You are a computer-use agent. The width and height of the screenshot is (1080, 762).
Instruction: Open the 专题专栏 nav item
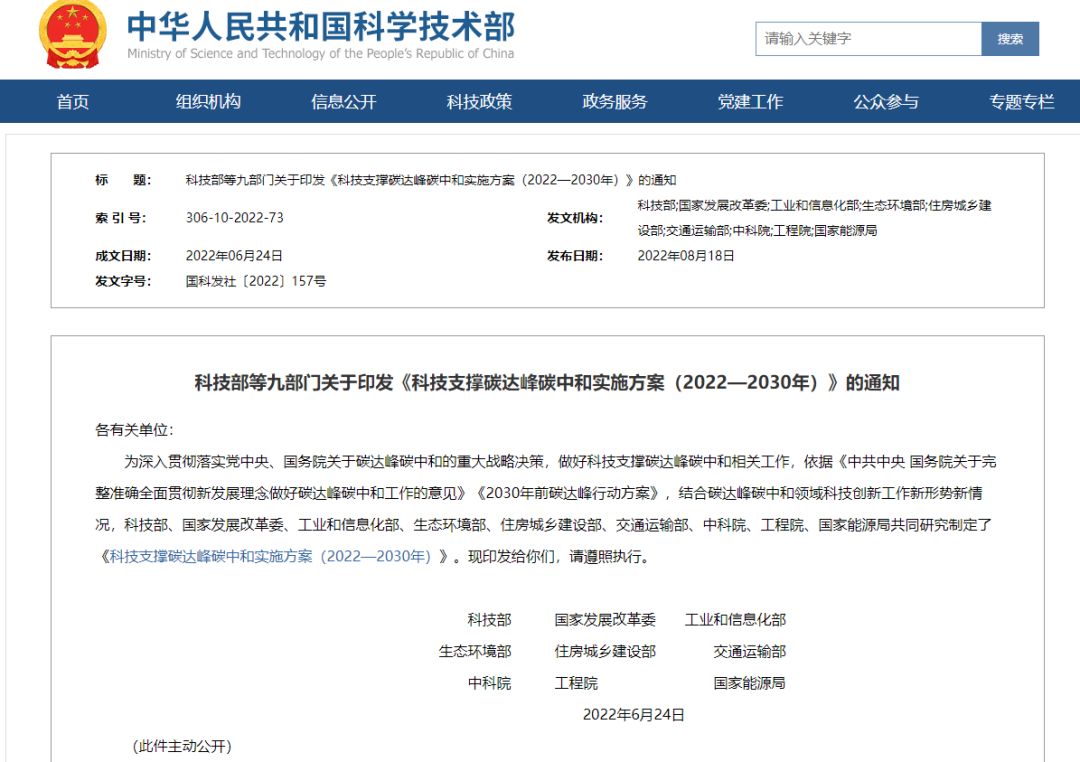[x=1021, y=102]
